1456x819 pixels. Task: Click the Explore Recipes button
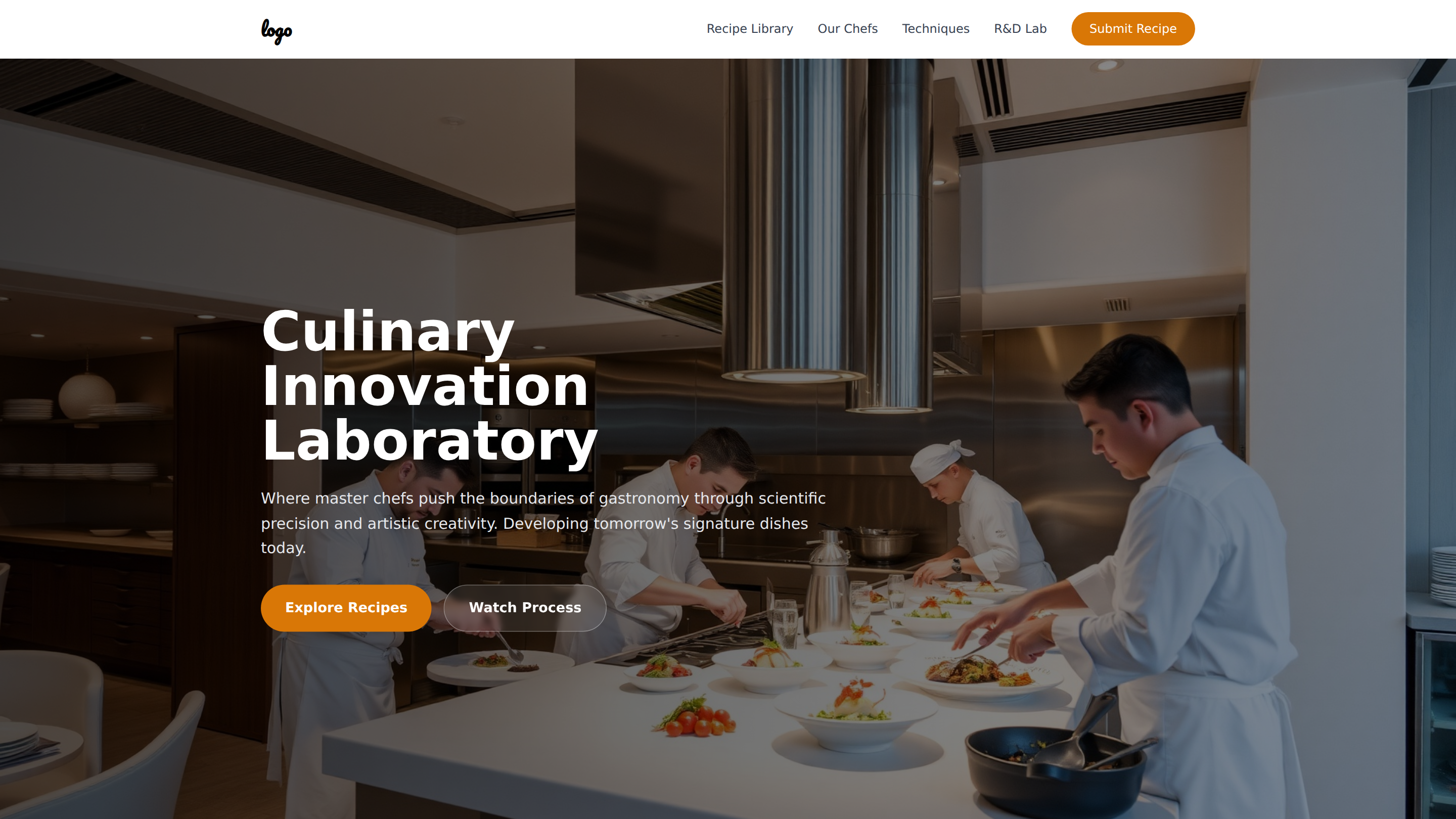[x=346, y=608]
